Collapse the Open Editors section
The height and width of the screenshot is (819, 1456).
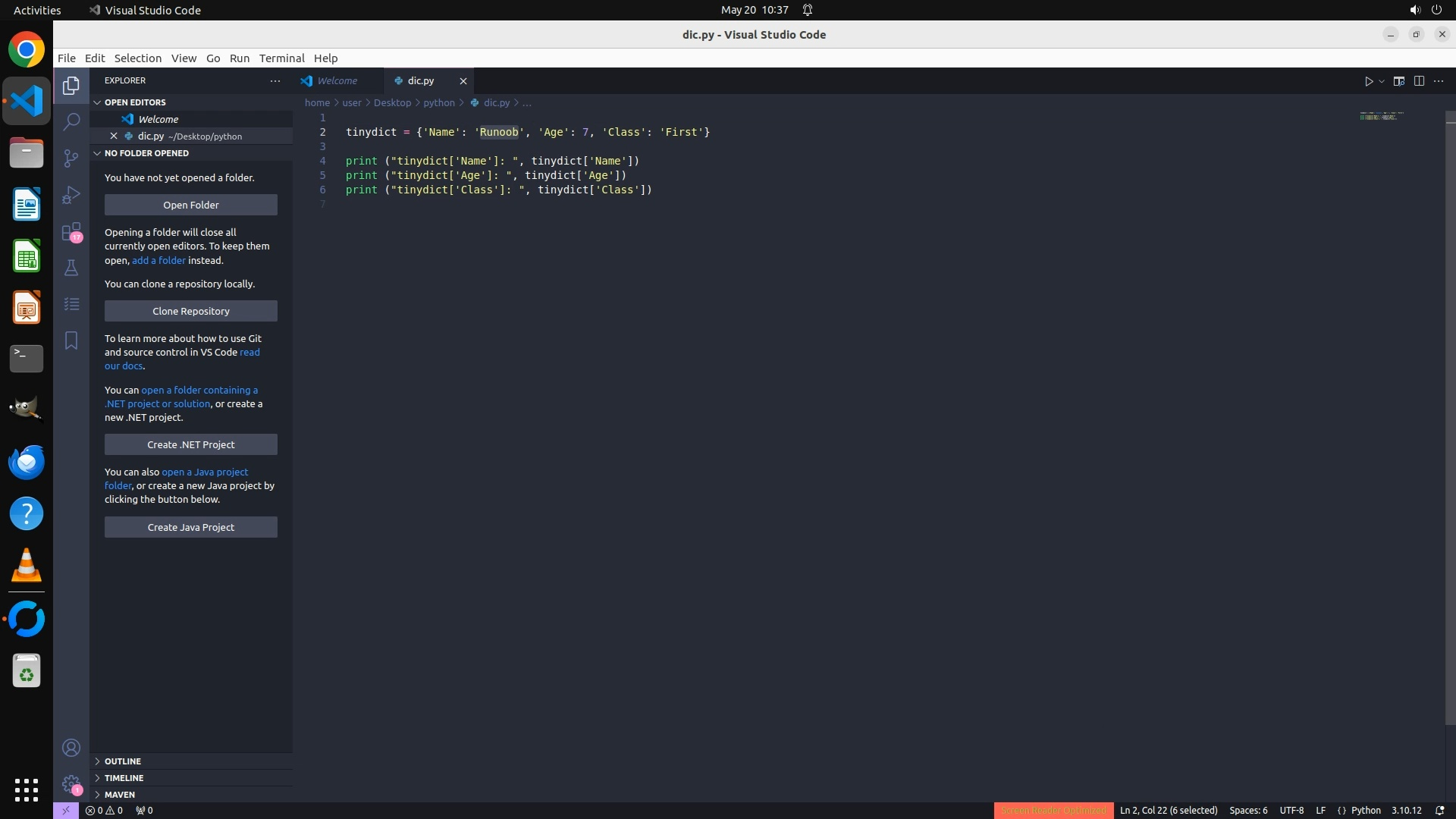click(x=135, y=102)
